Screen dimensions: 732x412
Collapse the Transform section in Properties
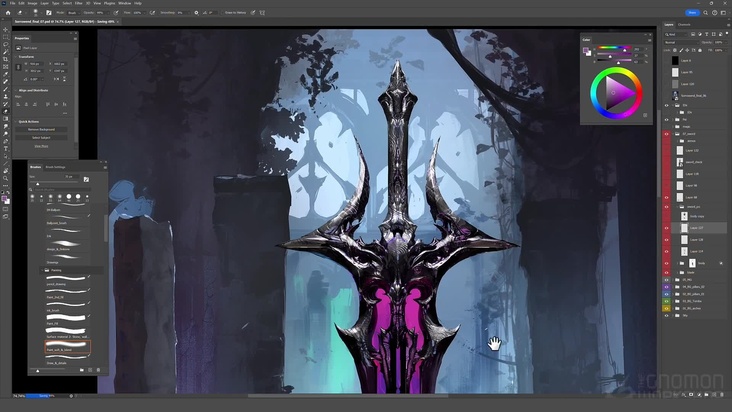16,56
